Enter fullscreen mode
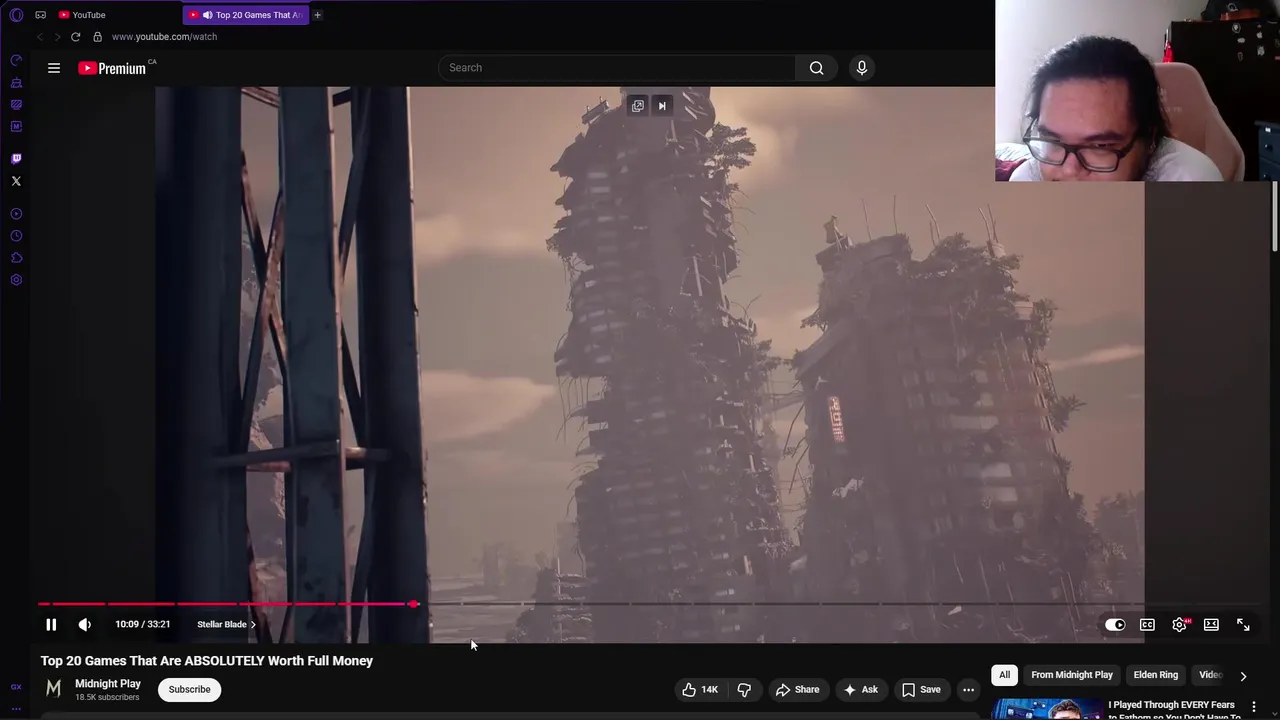This screenshot has width=1280, height=720. 1243,625
